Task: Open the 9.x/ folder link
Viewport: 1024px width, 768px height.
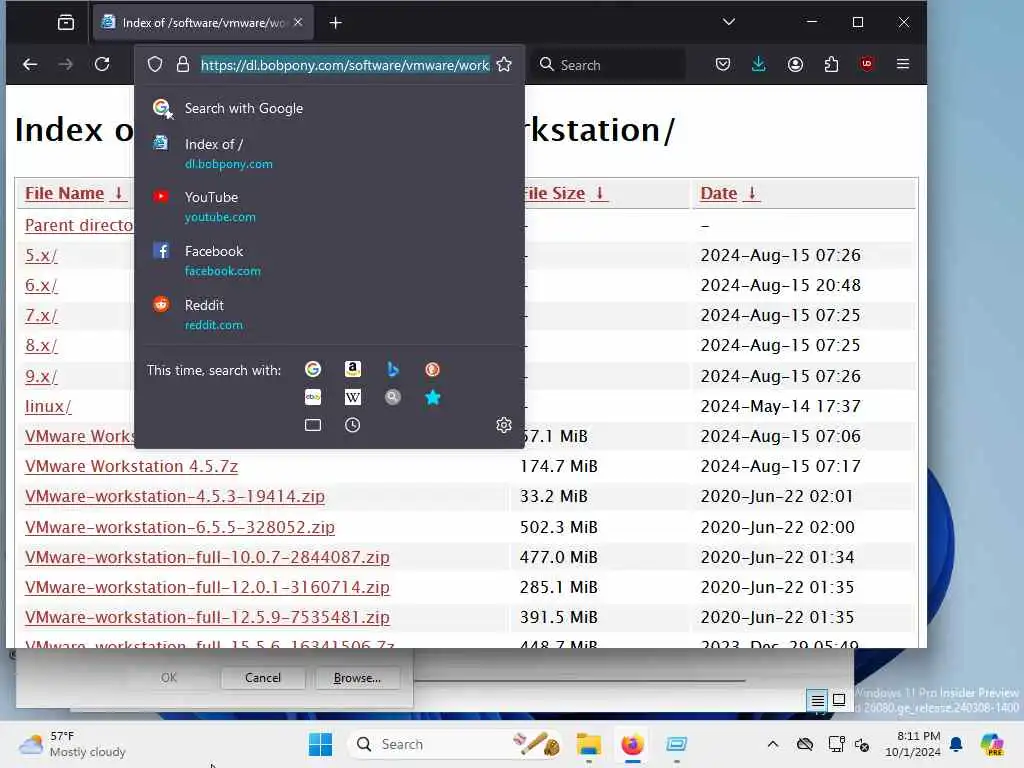Action: click(41, 376)
